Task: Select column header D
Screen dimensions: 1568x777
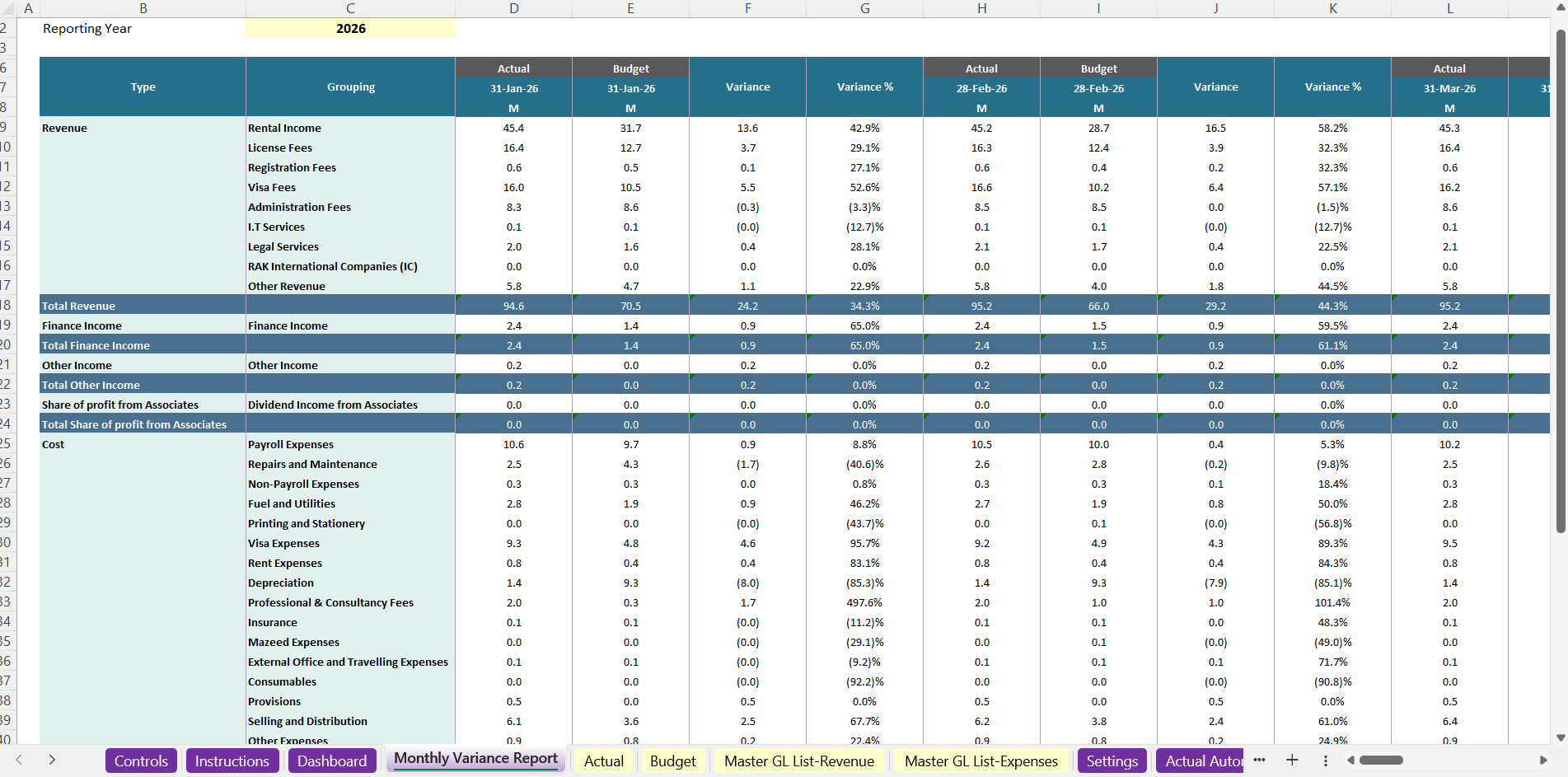Action: click(513, 7)
